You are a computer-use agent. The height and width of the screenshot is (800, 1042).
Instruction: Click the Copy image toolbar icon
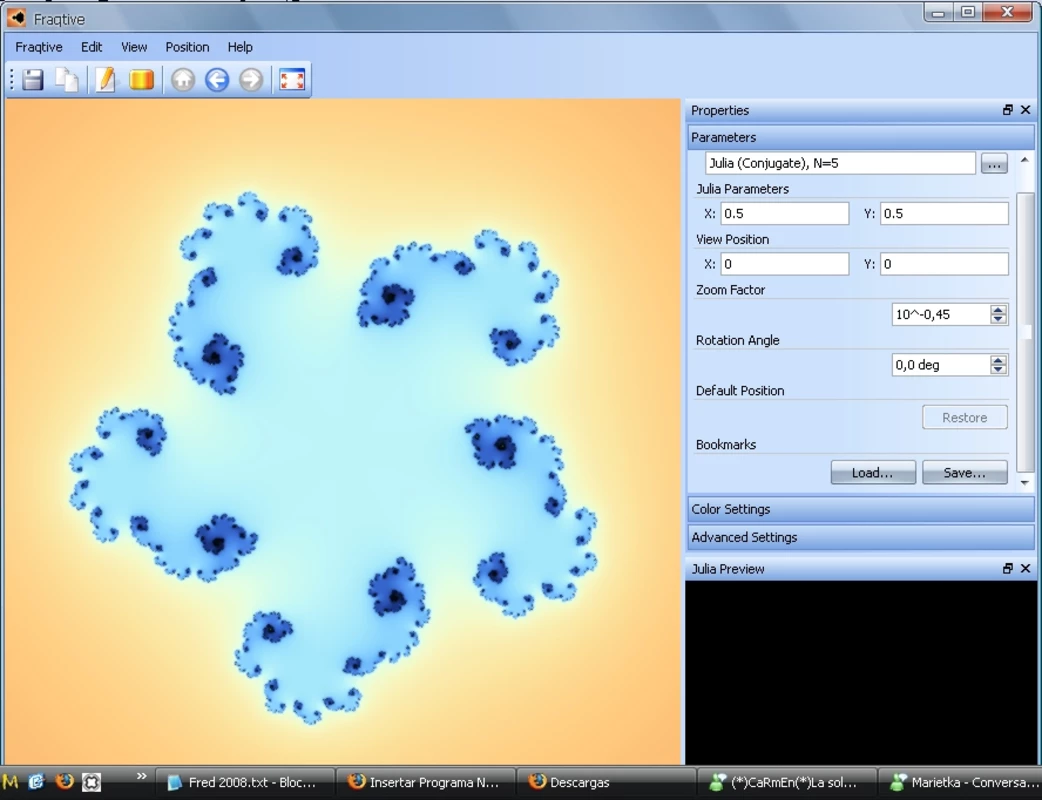click(67, 80)
